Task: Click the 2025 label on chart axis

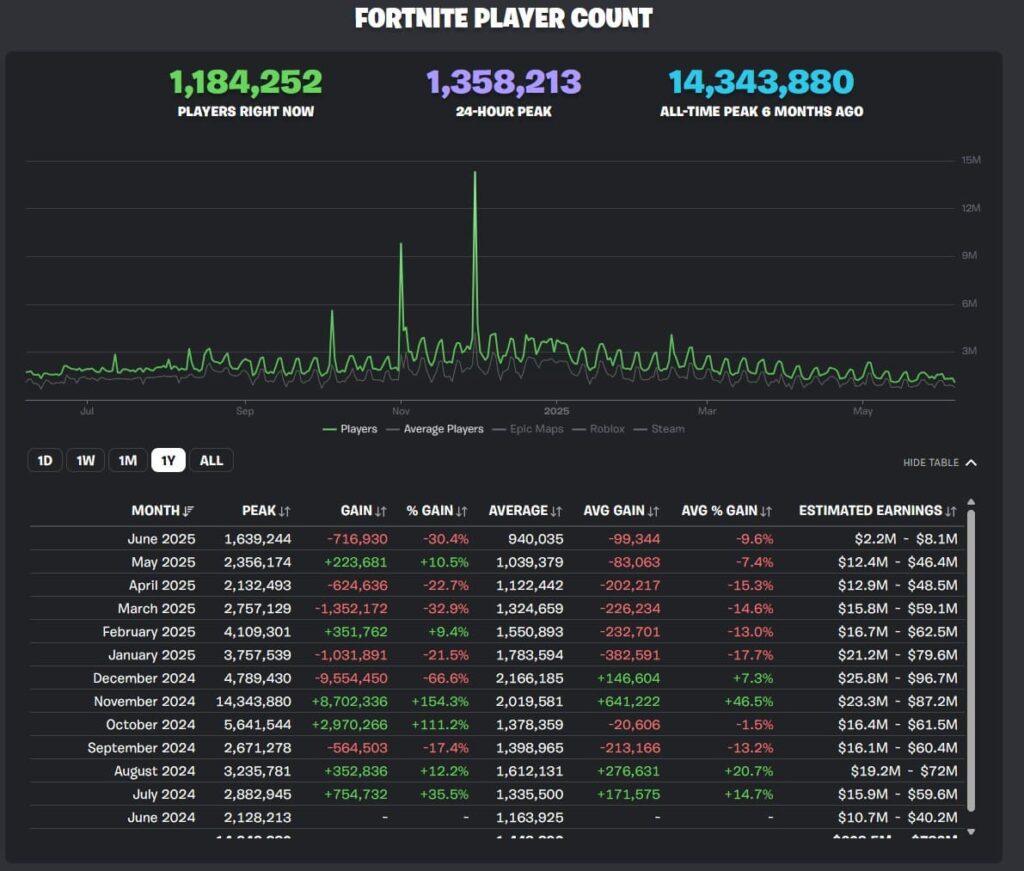Action: (x=556, y=411)
